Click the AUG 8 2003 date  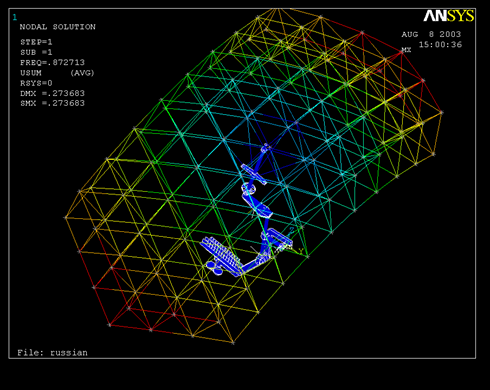coord(431,34)
